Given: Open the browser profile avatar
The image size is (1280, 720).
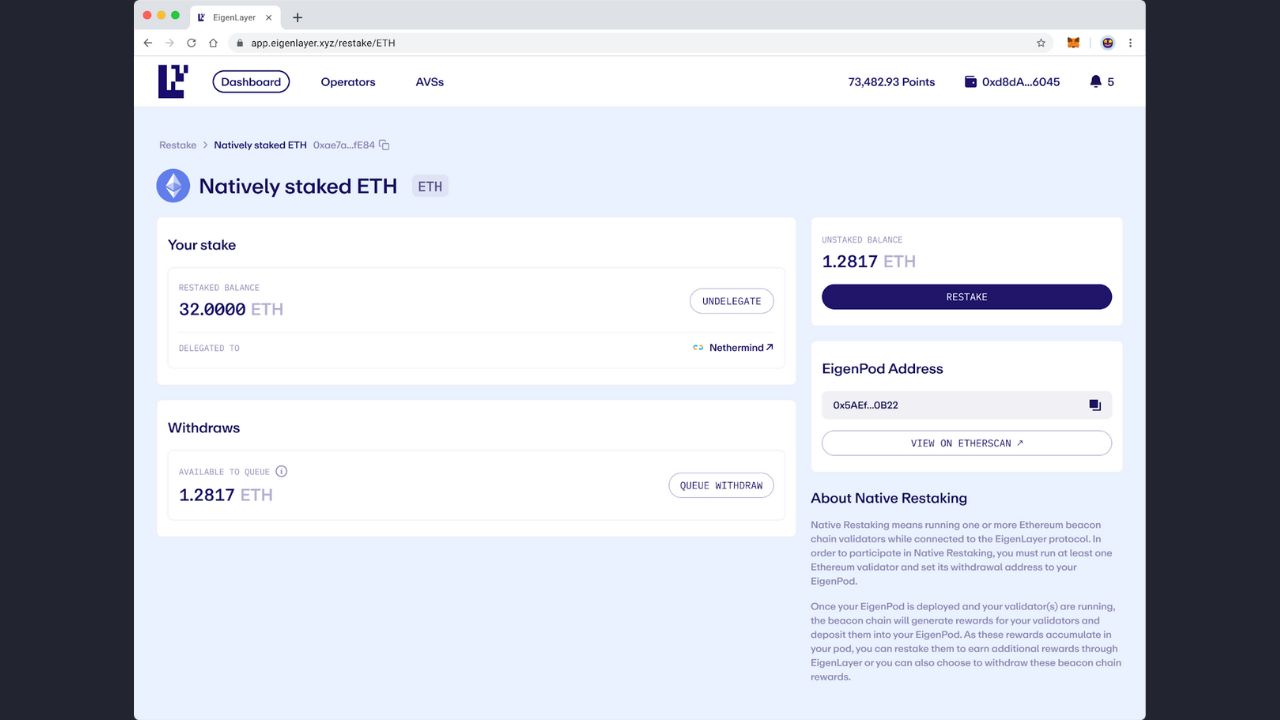Looking at the screenshot, I should (1108, 43).
